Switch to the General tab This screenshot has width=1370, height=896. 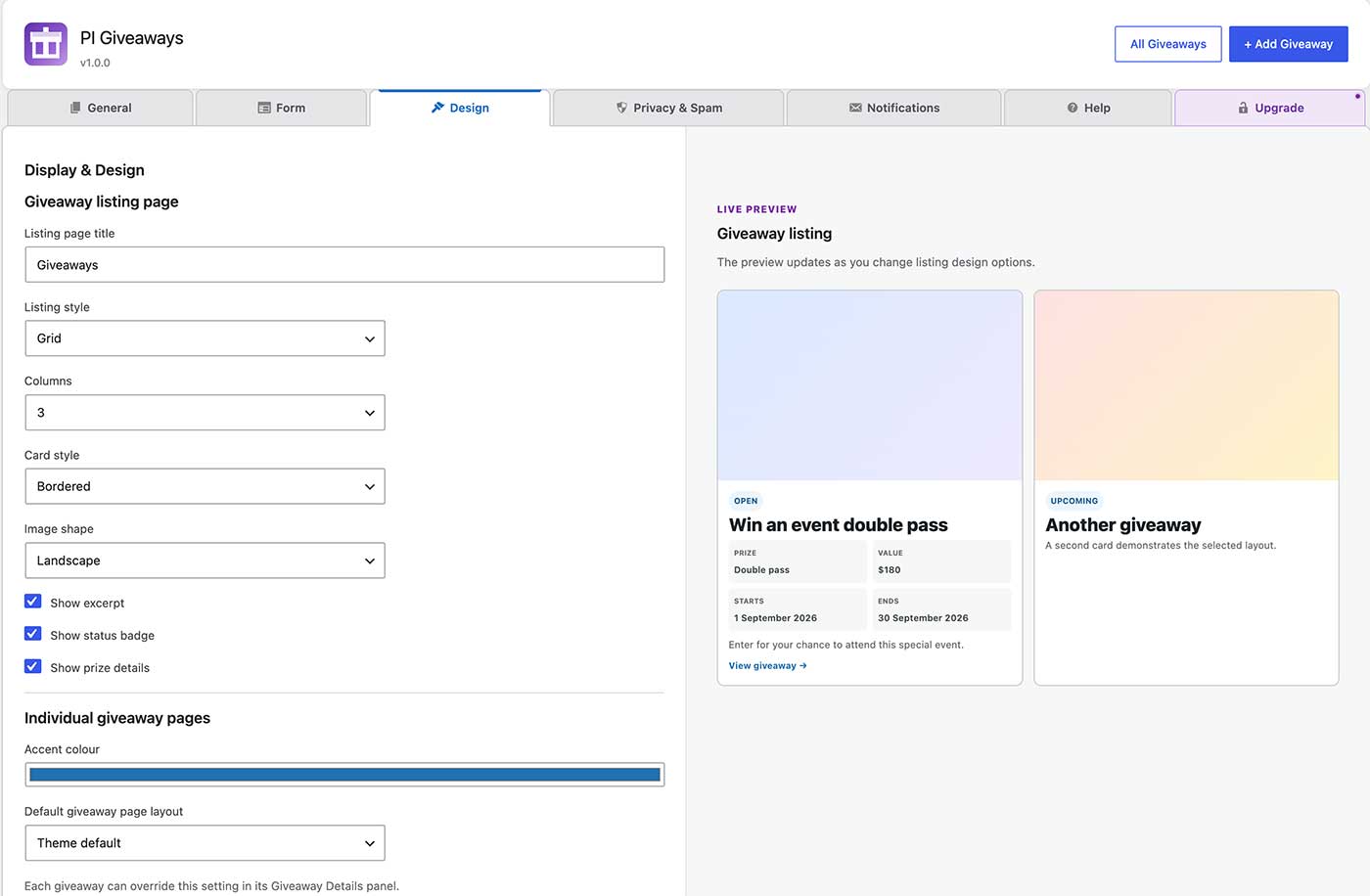tap(100, 108)
